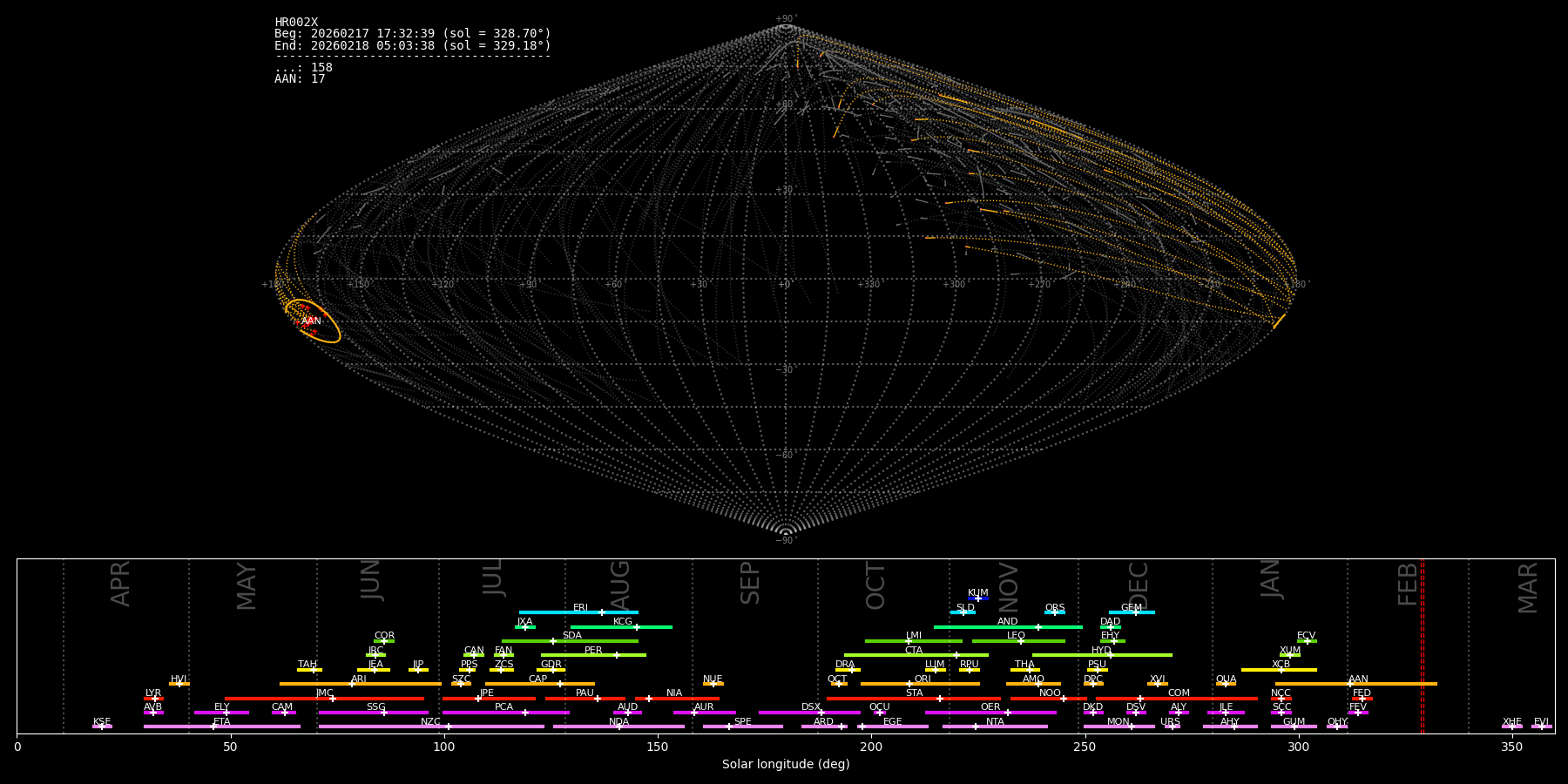
Task: Click the 'Solar longitude (deg)' axis title
Action: tap(786, 764)
